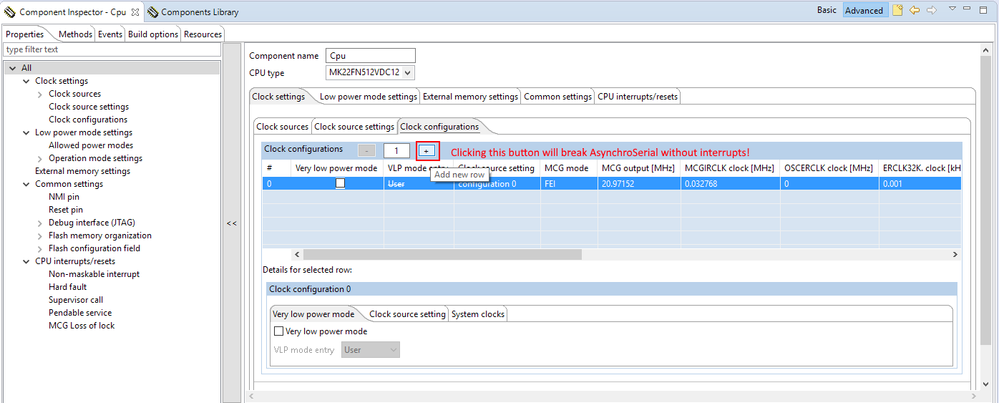Open the Clock sources sub-tab

click(282, 127)
